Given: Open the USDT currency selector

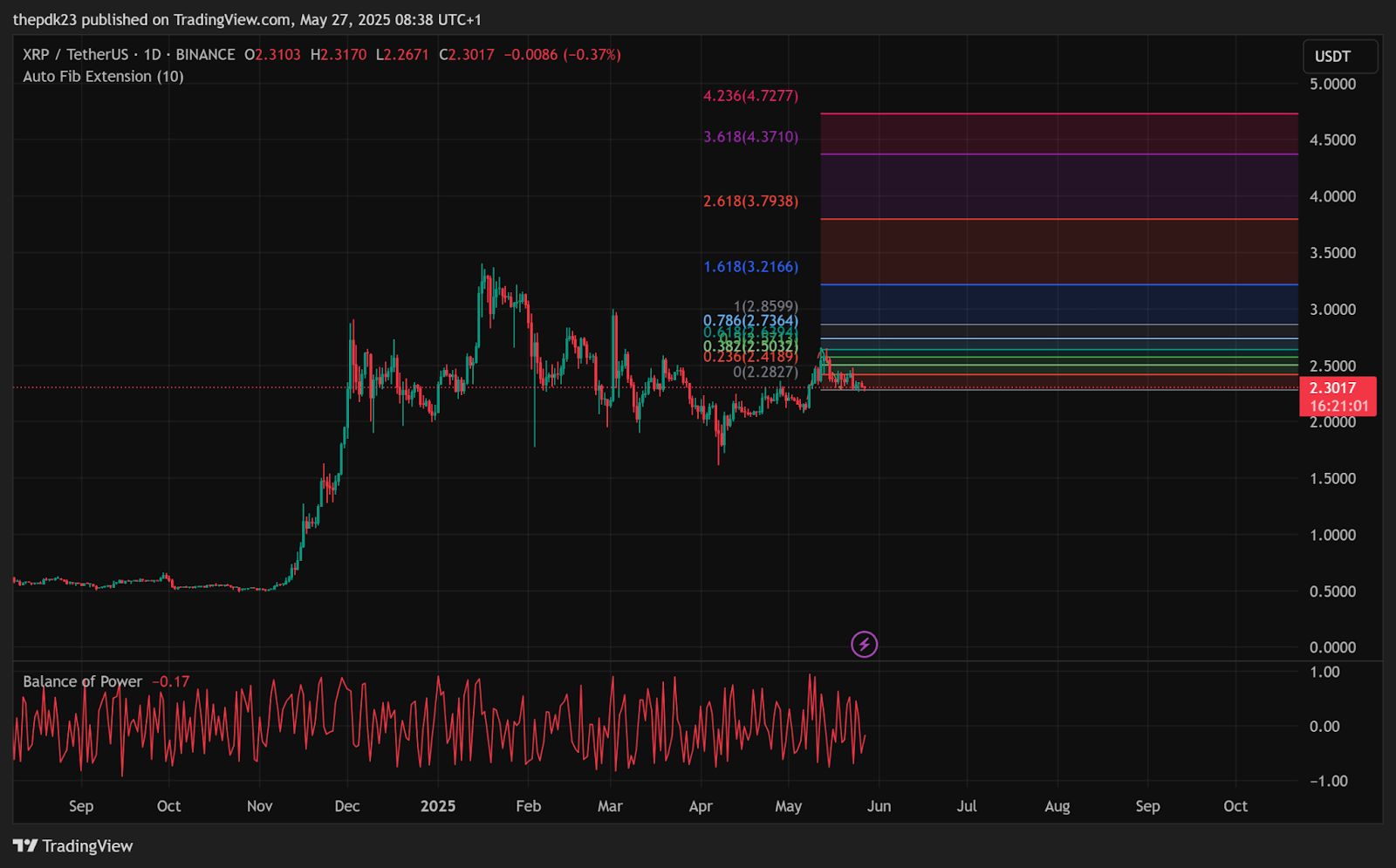Looking at the screenshot, I should click(1340, 57).
